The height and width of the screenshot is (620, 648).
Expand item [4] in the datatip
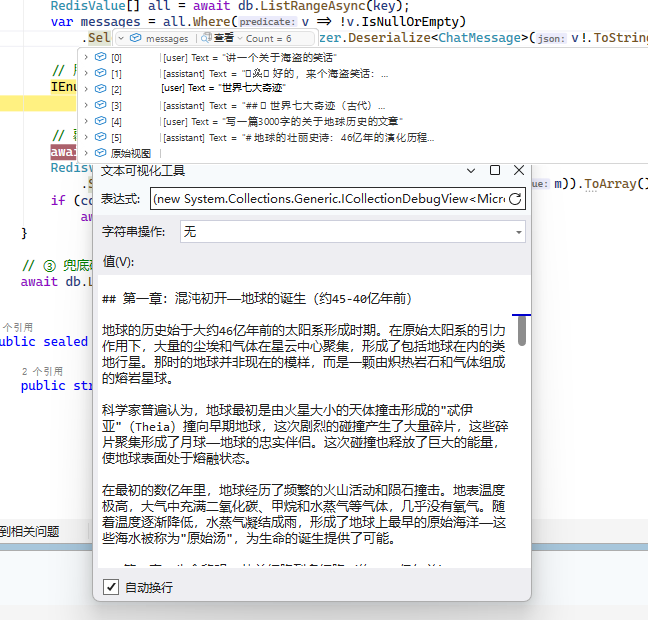point(86,121)
